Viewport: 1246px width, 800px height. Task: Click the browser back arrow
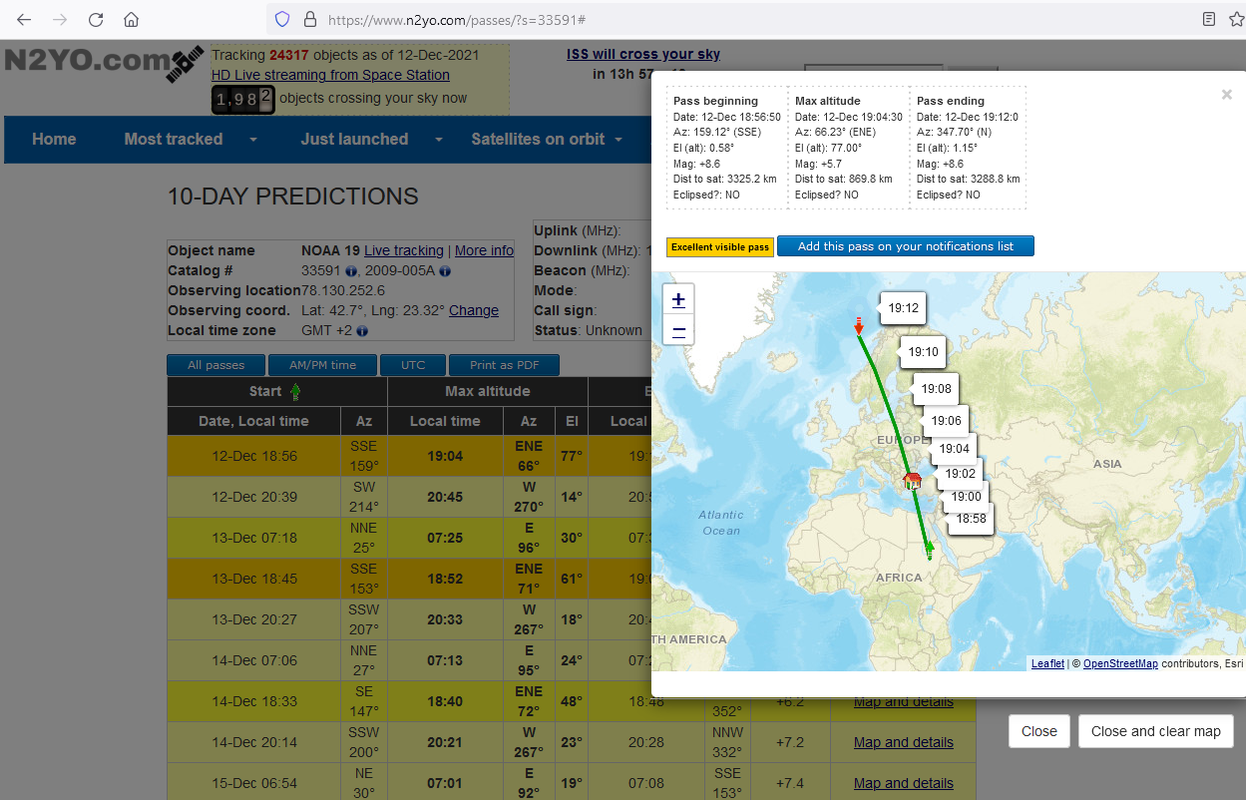coord(24,19)
